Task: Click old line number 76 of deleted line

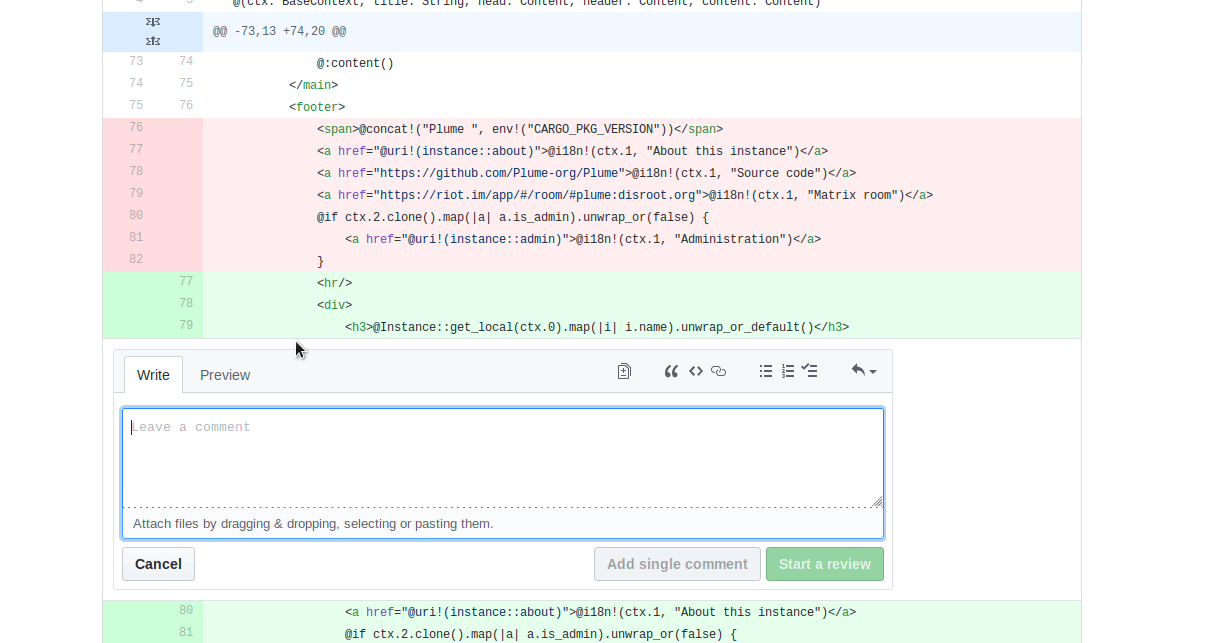Action: pyautogui.click(x=135, y=128)
